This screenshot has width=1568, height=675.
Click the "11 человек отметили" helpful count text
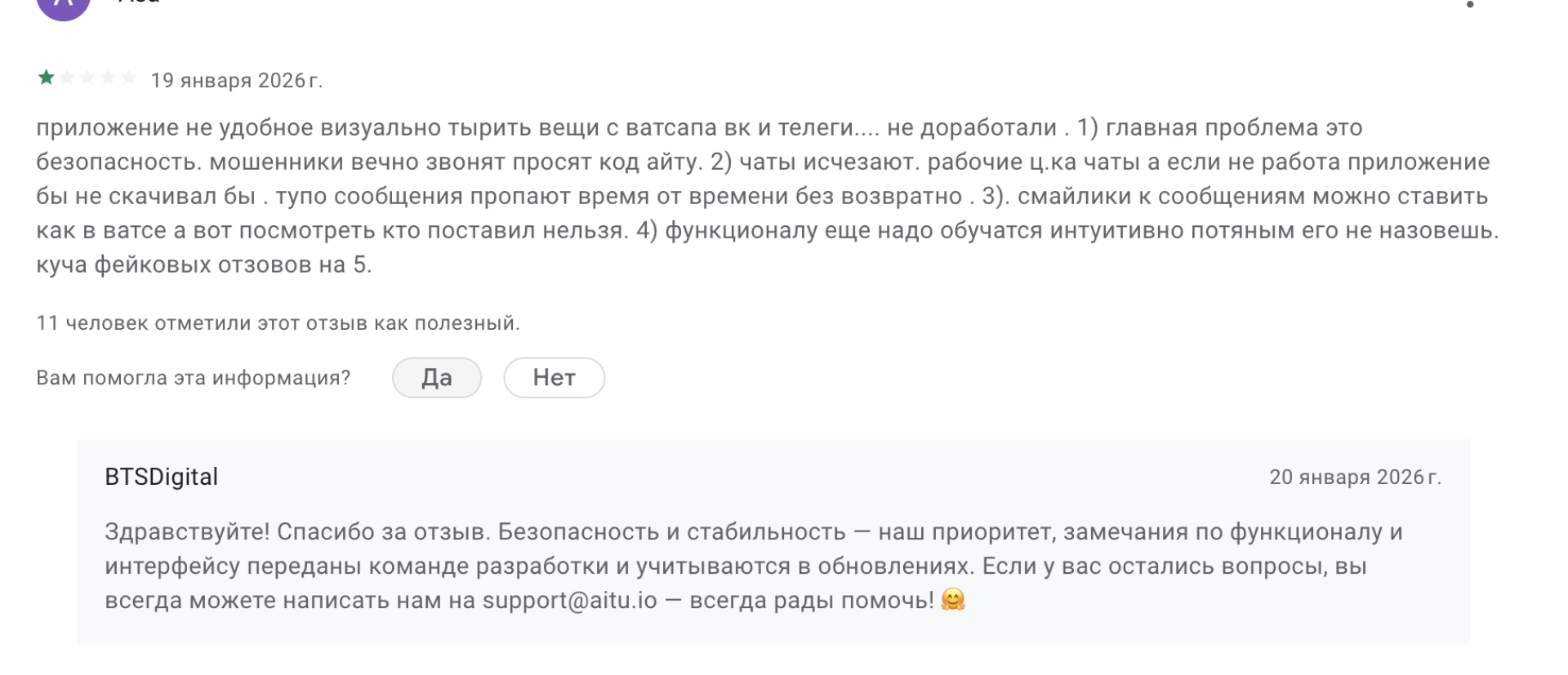click(x=278, y=323)
